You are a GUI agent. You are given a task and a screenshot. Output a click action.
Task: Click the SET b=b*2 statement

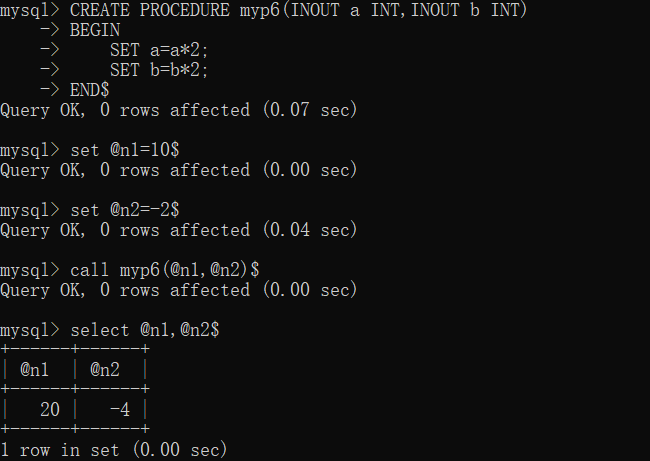pyautogui.click(x=159, y=70)
